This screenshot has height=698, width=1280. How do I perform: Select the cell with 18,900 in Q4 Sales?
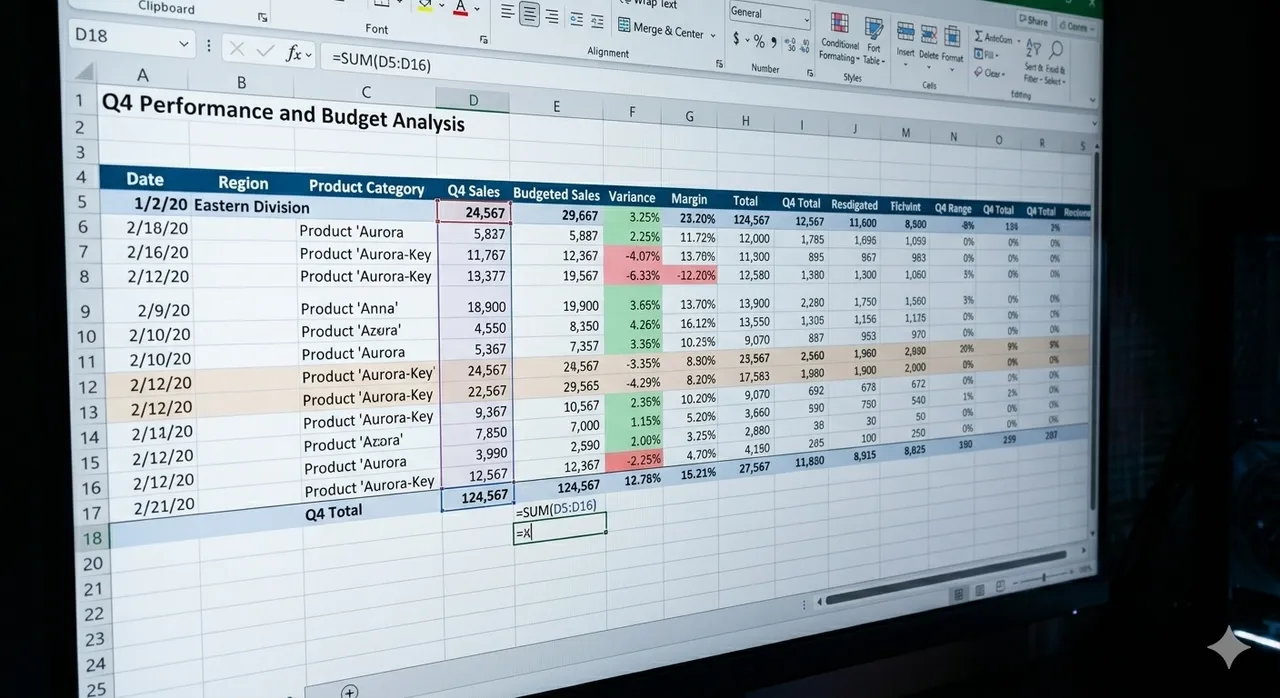coord(474,307)
